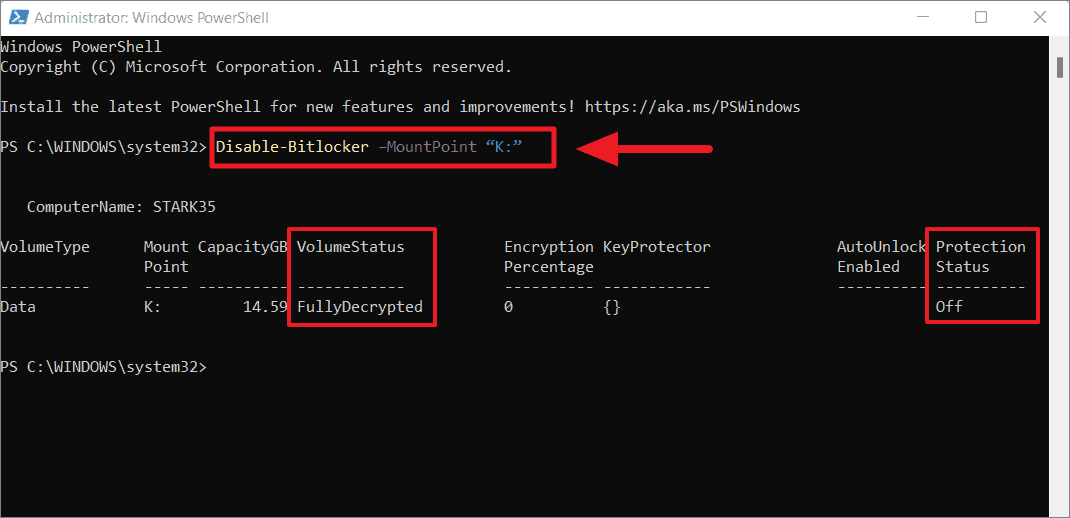Click the KeyProtector empty braces value

611,308
